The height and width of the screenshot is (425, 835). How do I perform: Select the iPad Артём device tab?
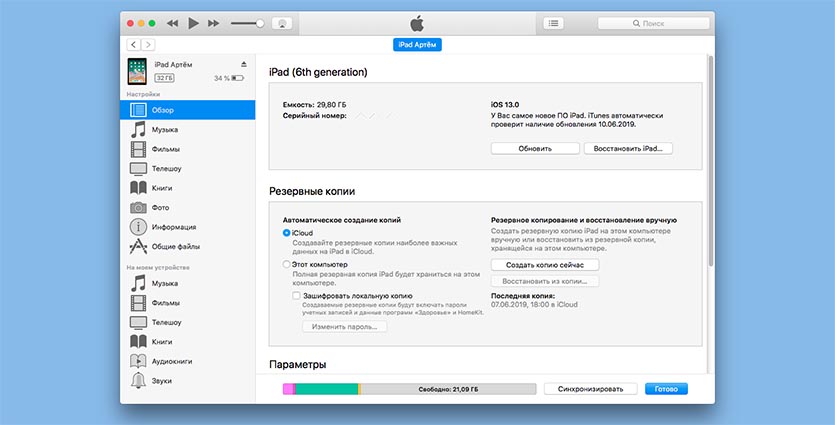pos(417,45)
